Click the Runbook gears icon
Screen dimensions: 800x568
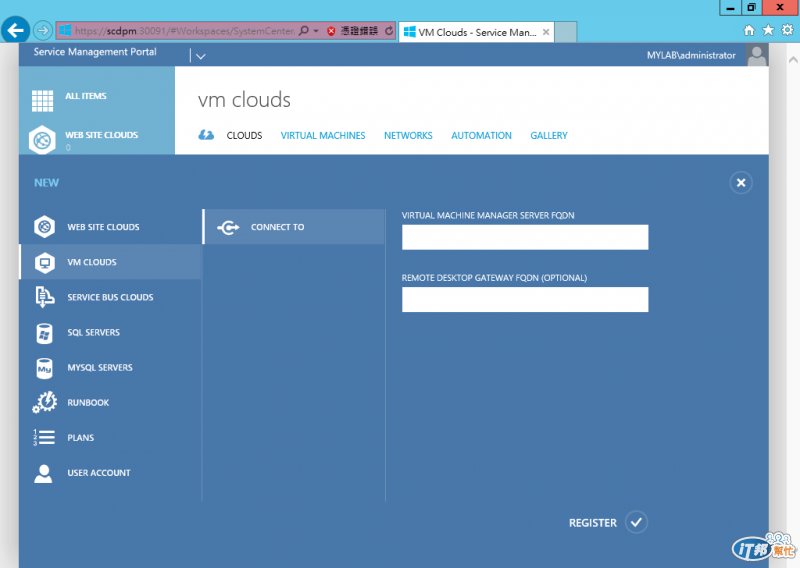(44, 402)
